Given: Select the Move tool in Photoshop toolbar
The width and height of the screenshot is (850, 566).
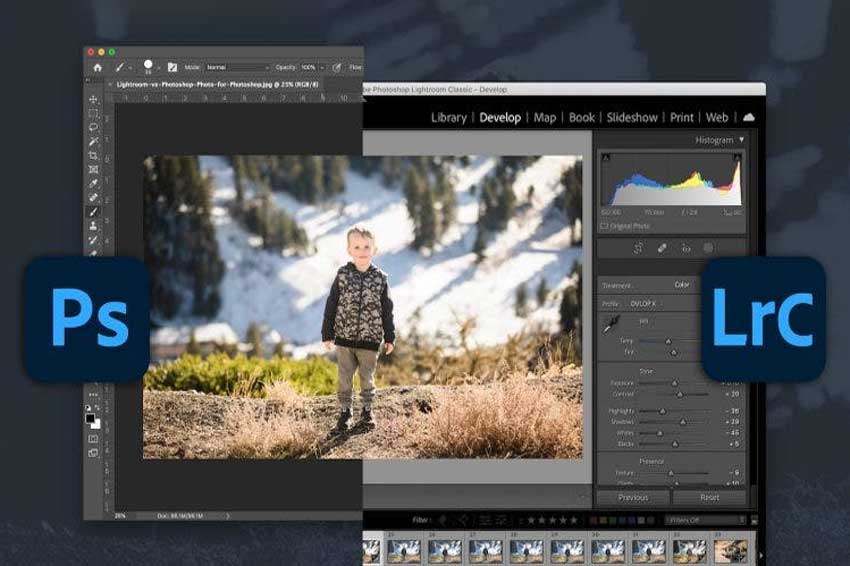Looking at the screenshot, I should click(93, 99).
